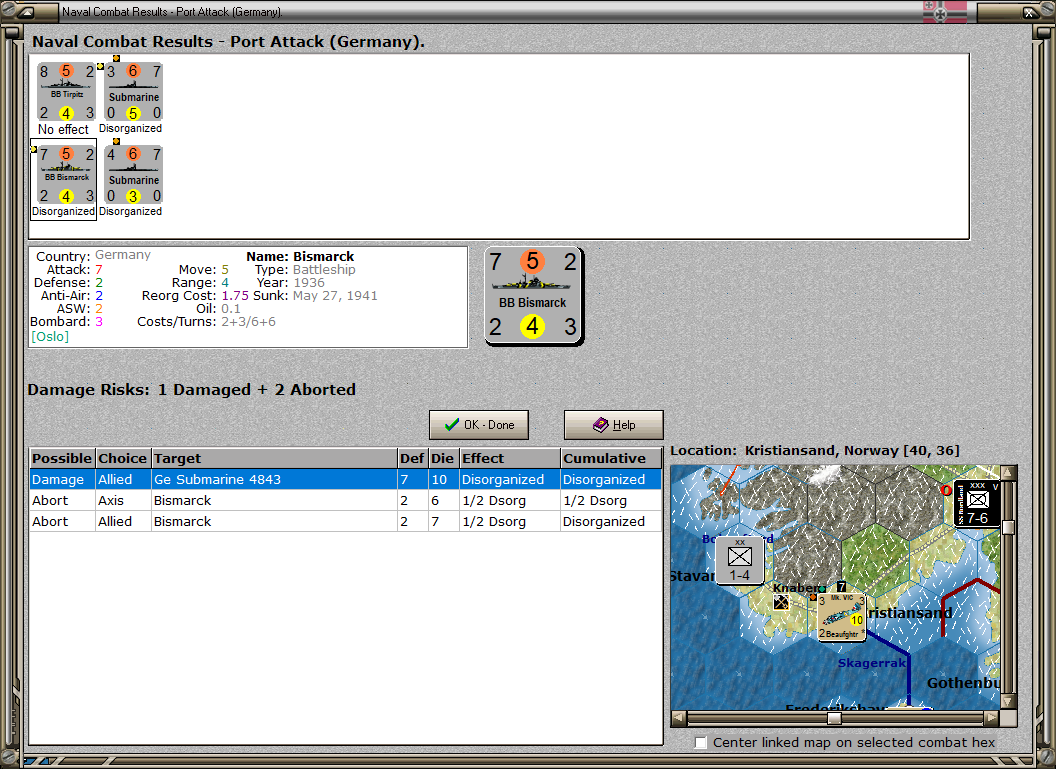
Task: Click the 1-4 infantry unit on map
Action: 739,560
